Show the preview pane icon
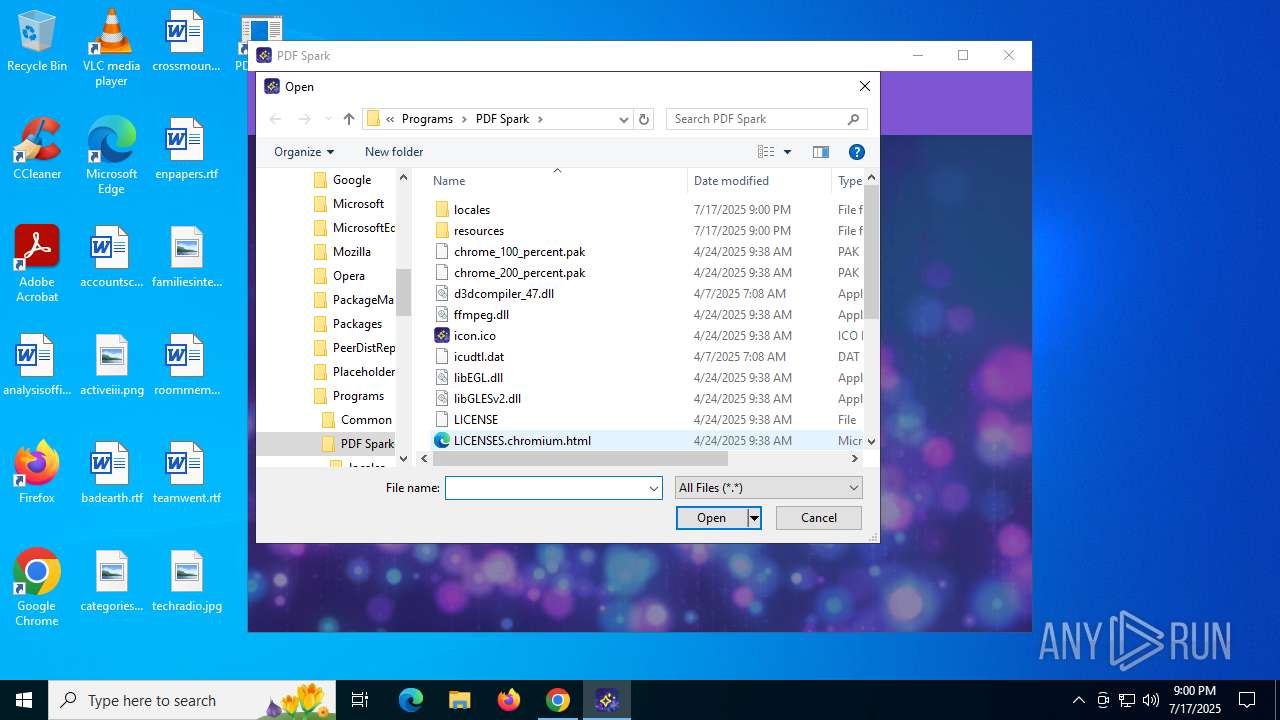Screen dimensions: 1280x720 pyautogui.click(x=821, y=152)
